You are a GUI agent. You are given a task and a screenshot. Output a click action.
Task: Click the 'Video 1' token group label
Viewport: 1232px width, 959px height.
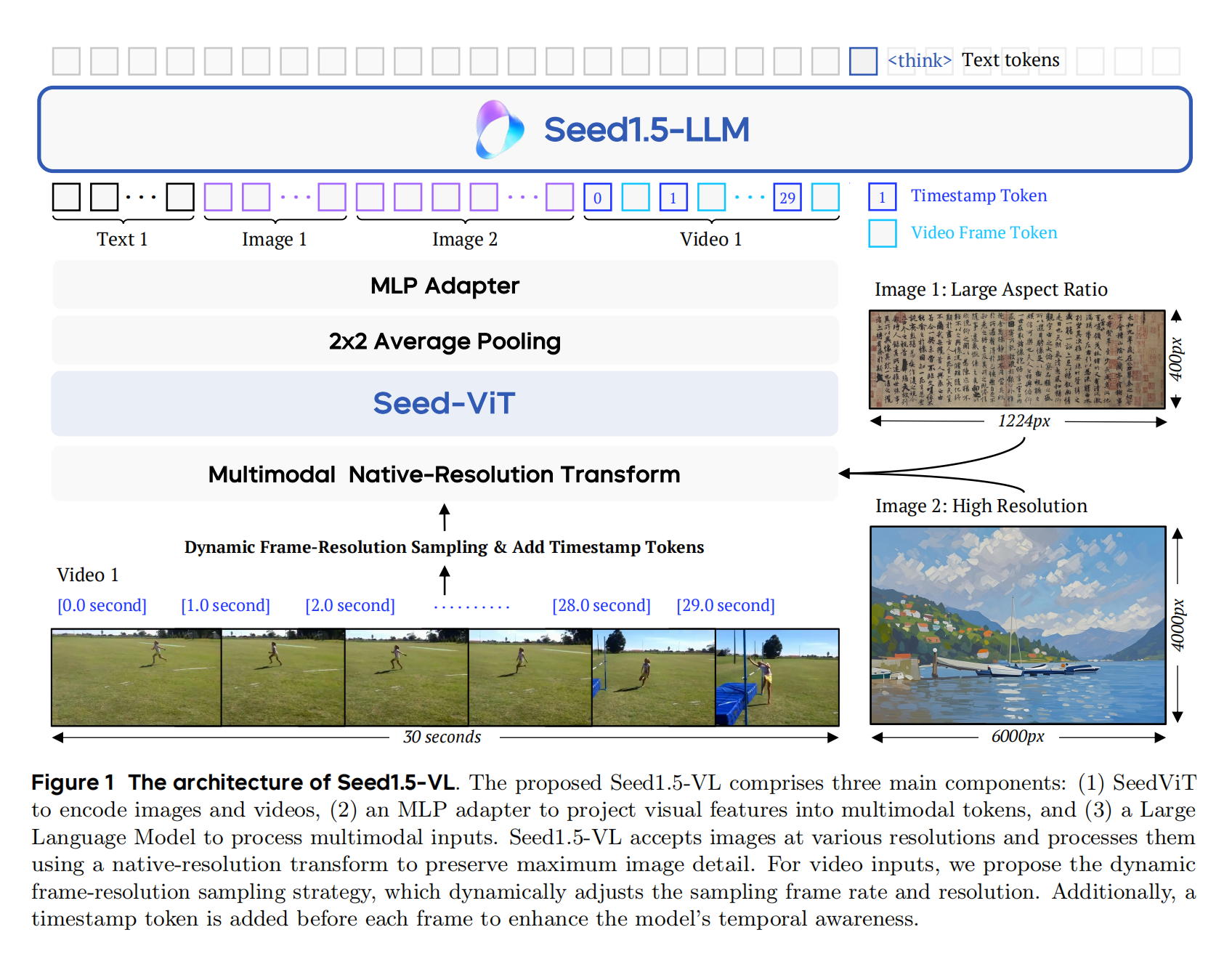click(711, 239)
